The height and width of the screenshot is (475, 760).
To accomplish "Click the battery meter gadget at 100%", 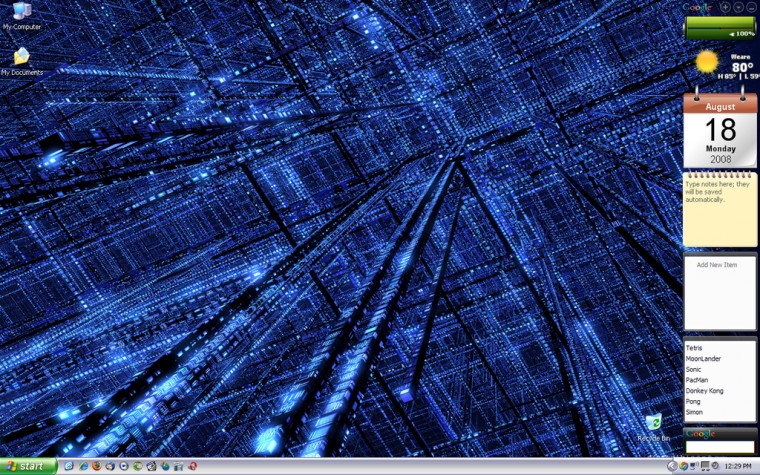I will coord(720,28).
